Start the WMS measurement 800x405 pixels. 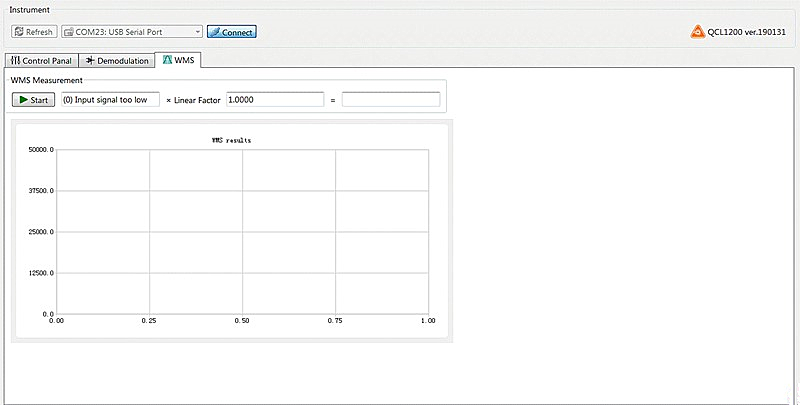[34, 100]
